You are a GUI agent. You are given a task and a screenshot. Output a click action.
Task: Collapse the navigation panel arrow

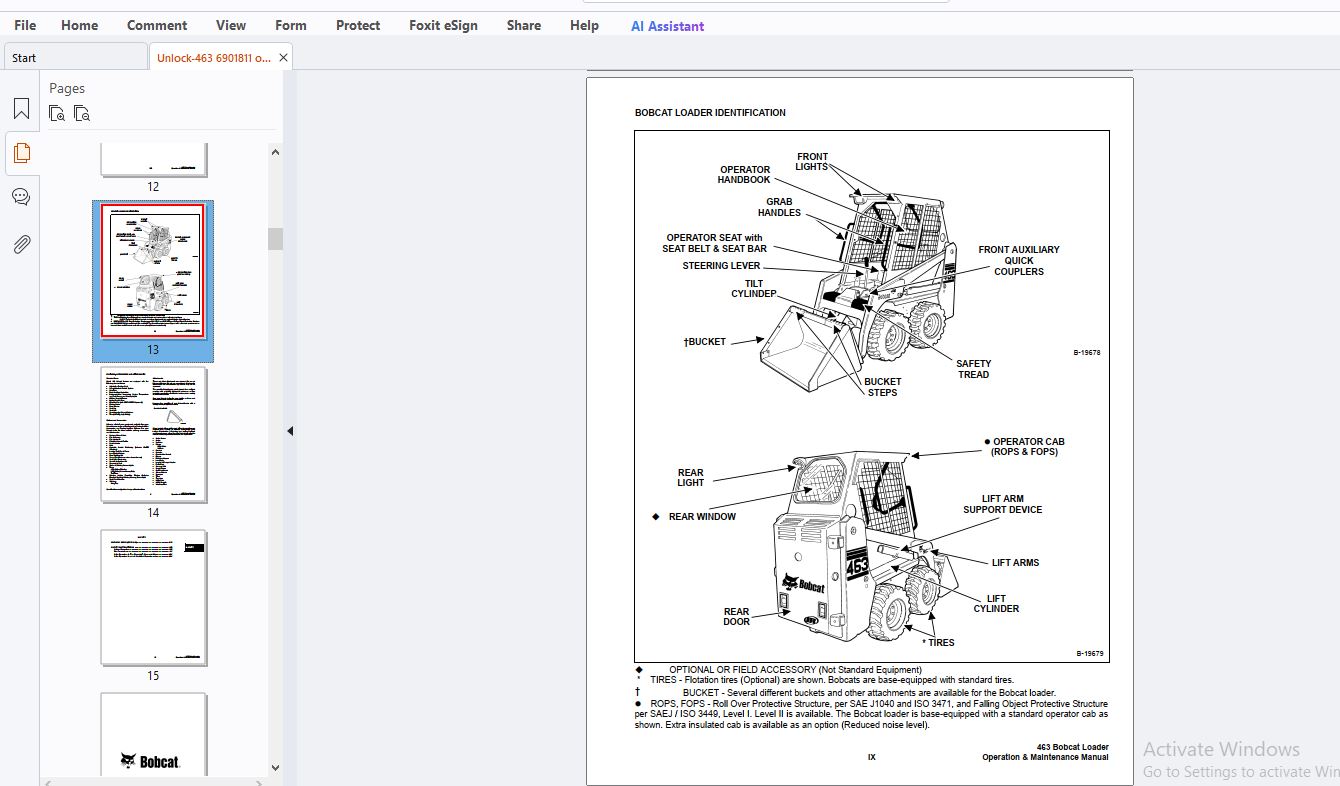point(290,431)
